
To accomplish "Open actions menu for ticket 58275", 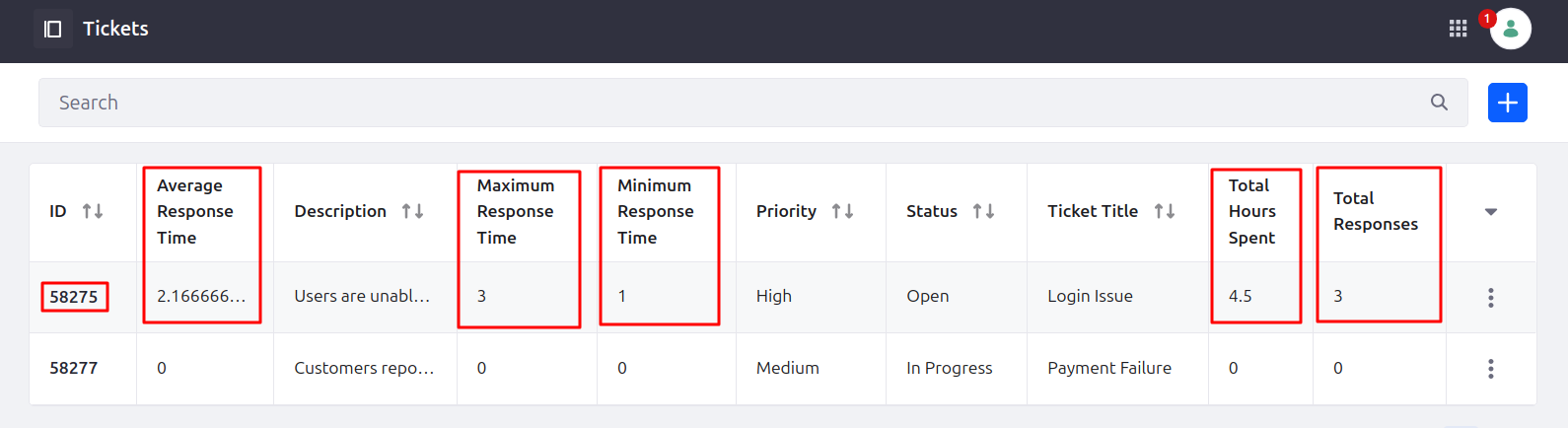I will (x=1490, y=297).
